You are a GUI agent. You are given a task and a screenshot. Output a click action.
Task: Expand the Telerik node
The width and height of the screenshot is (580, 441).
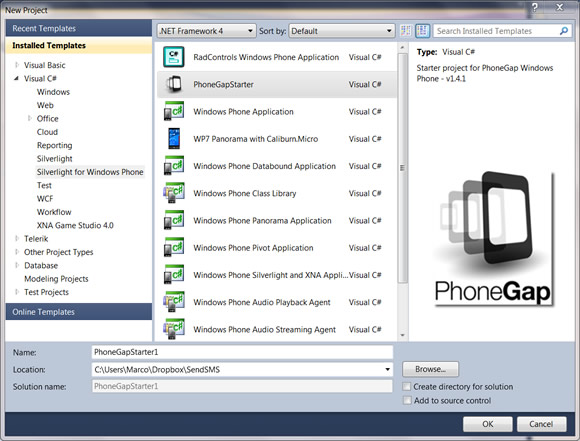tap(17, 239)
